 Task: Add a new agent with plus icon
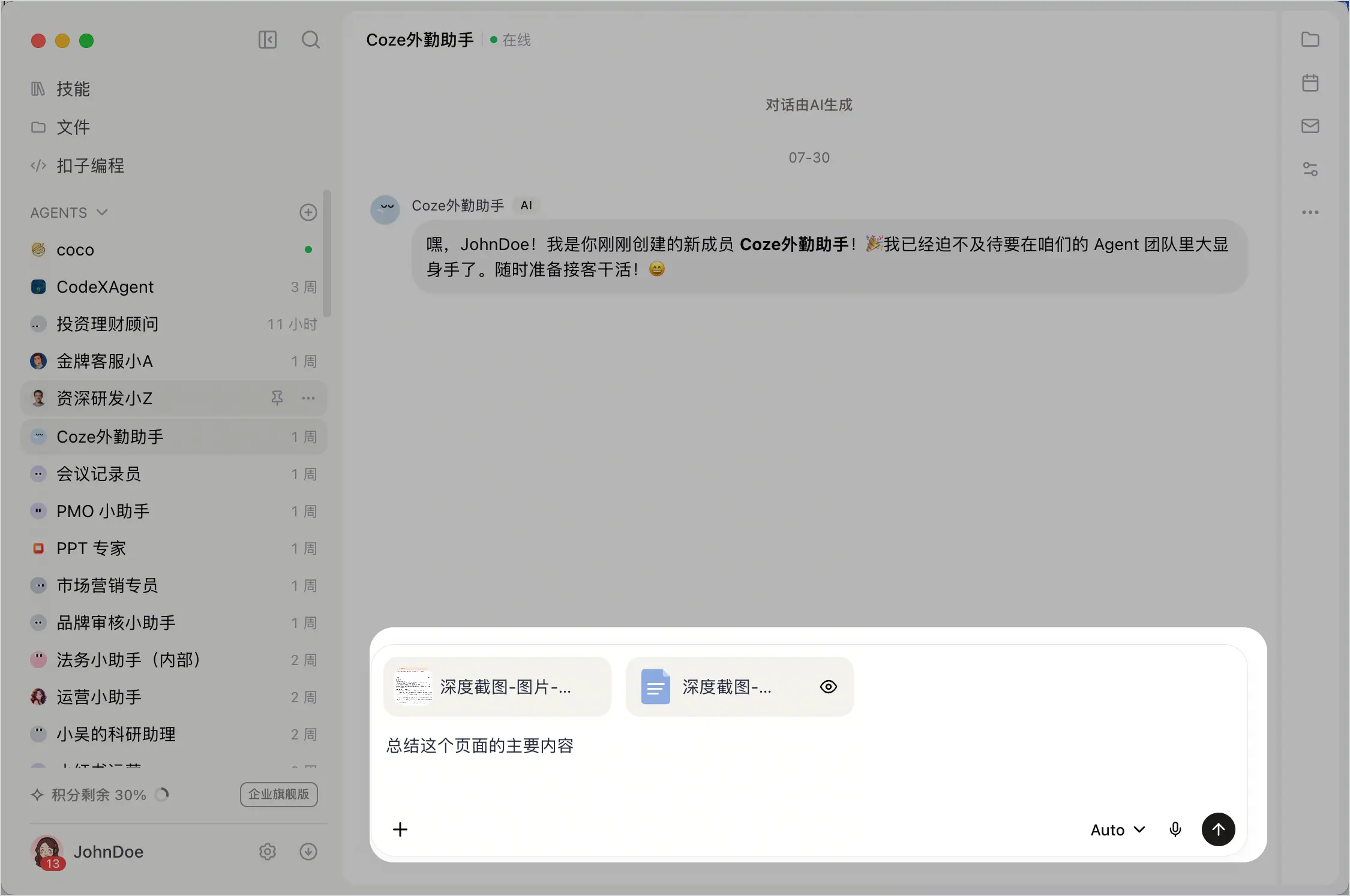308,212
